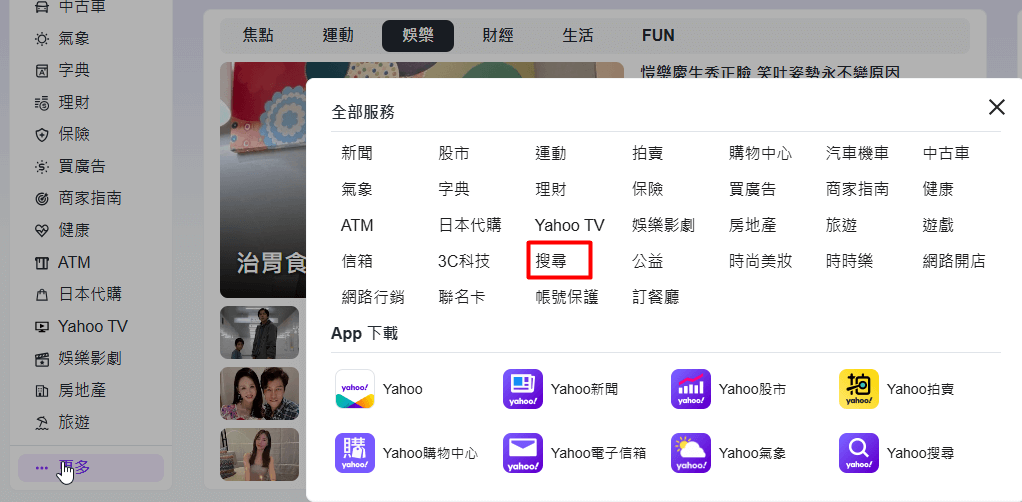1022x502 pixels.
Task: Open 聯名卡 service link
Action: (x=462, y=298)
